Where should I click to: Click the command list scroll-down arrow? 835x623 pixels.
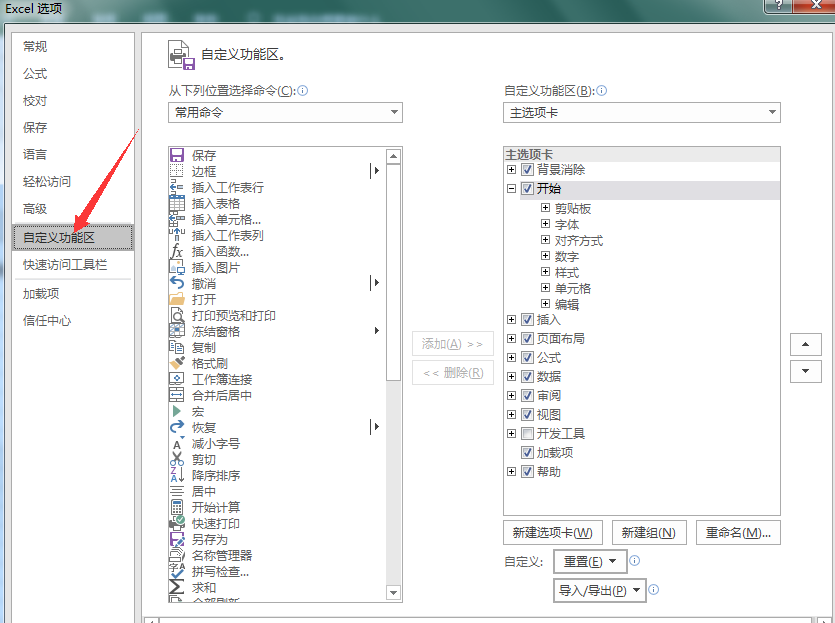394,593
